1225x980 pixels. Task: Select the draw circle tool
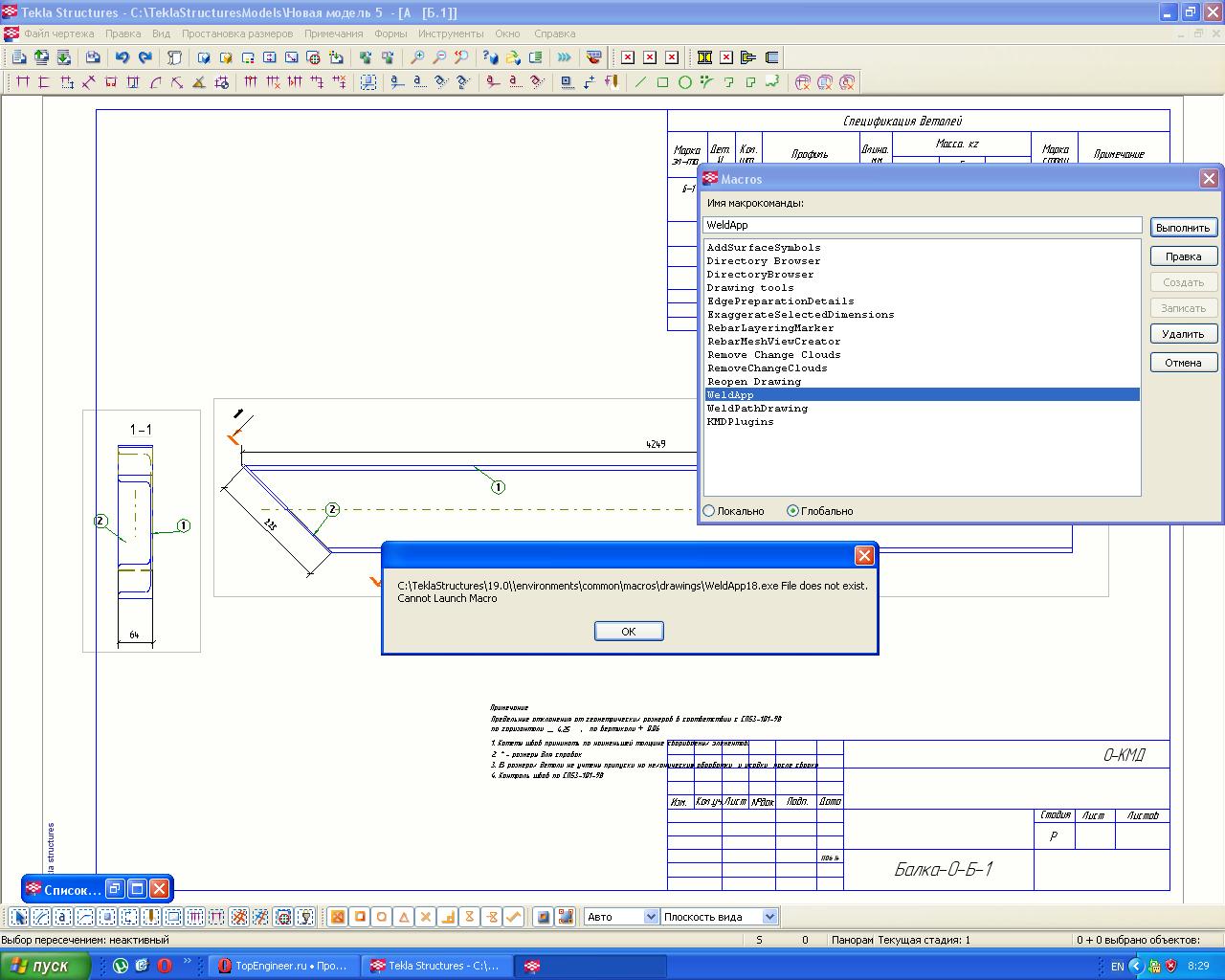click(x=685, y=82)
